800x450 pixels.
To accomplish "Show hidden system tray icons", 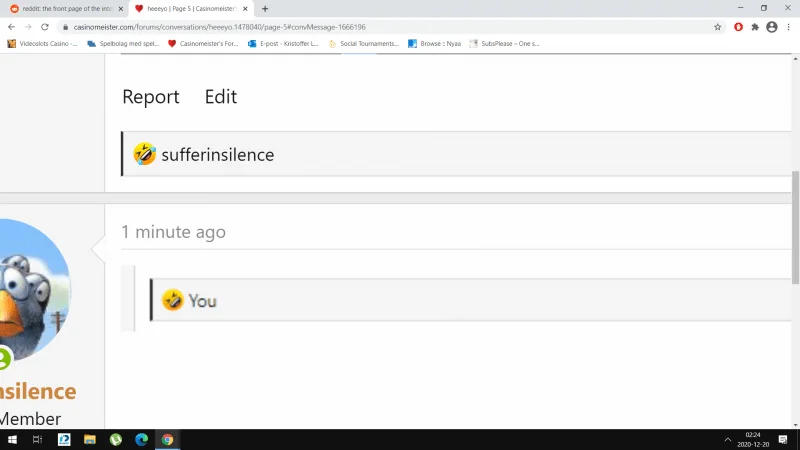I will pos(728,439).
